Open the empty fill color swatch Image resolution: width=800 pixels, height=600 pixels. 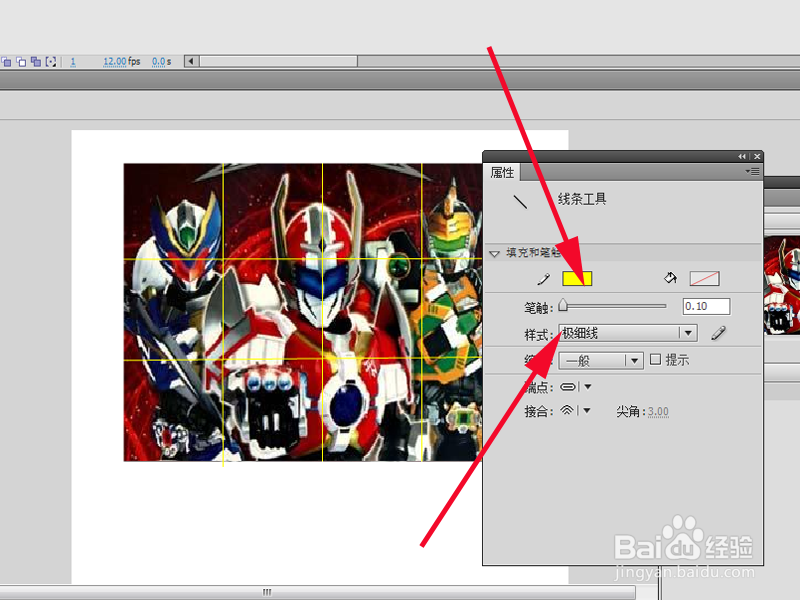click(705, 279)
